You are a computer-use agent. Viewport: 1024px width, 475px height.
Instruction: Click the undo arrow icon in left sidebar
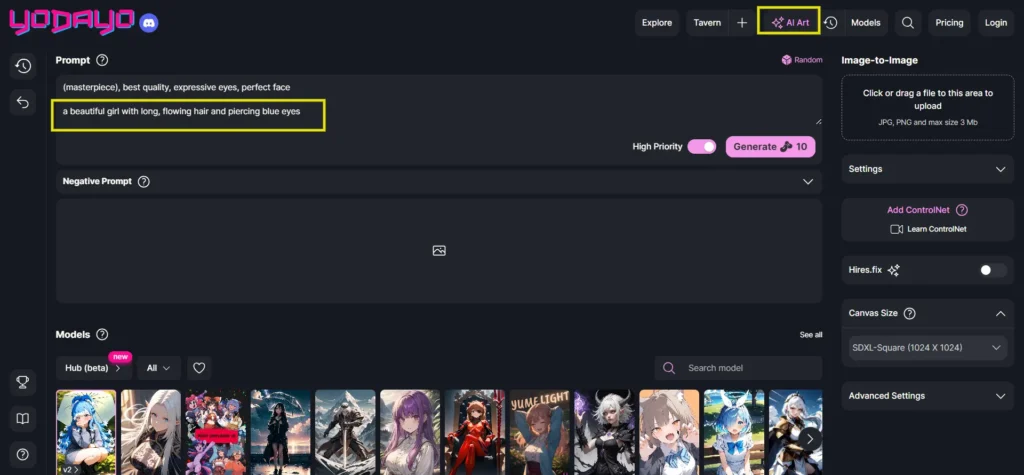tap(23, 102)
